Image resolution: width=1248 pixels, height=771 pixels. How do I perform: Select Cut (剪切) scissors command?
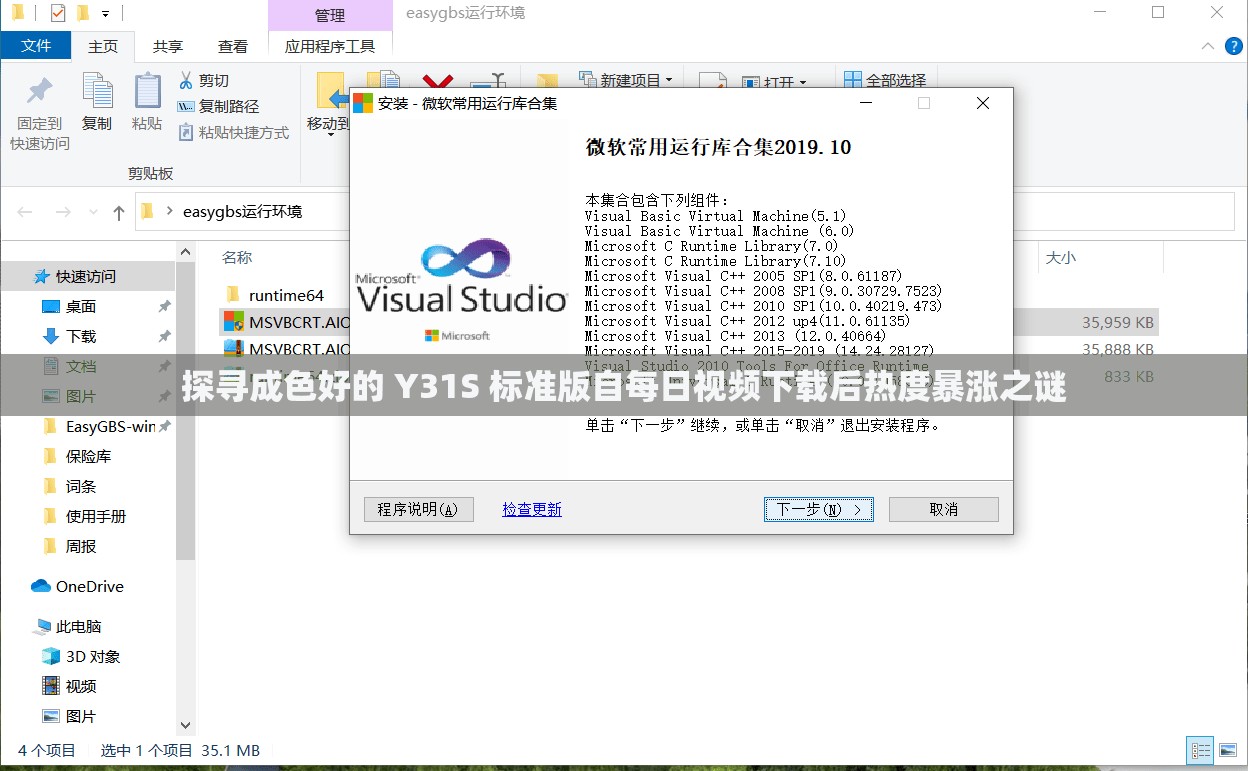coord(204,81)
